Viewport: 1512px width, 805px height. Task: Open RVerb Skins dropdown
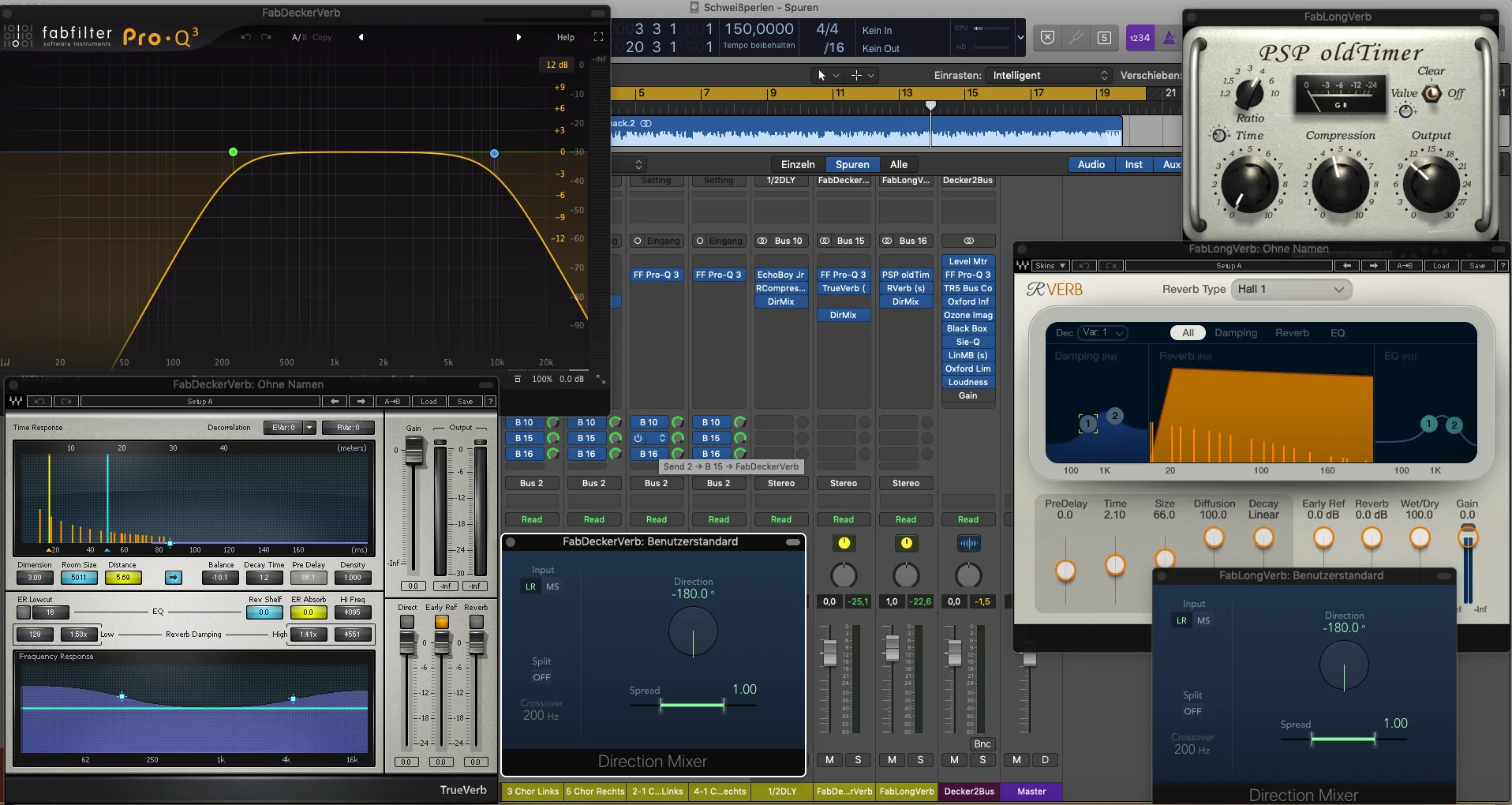pos(1051,266)
